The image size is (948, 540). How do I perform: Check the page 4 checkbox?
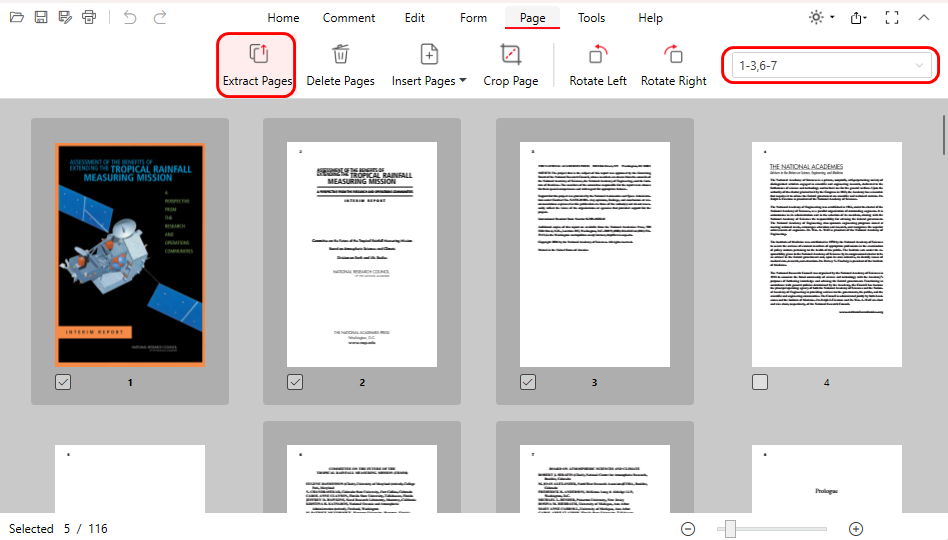[x=760, y=382]
